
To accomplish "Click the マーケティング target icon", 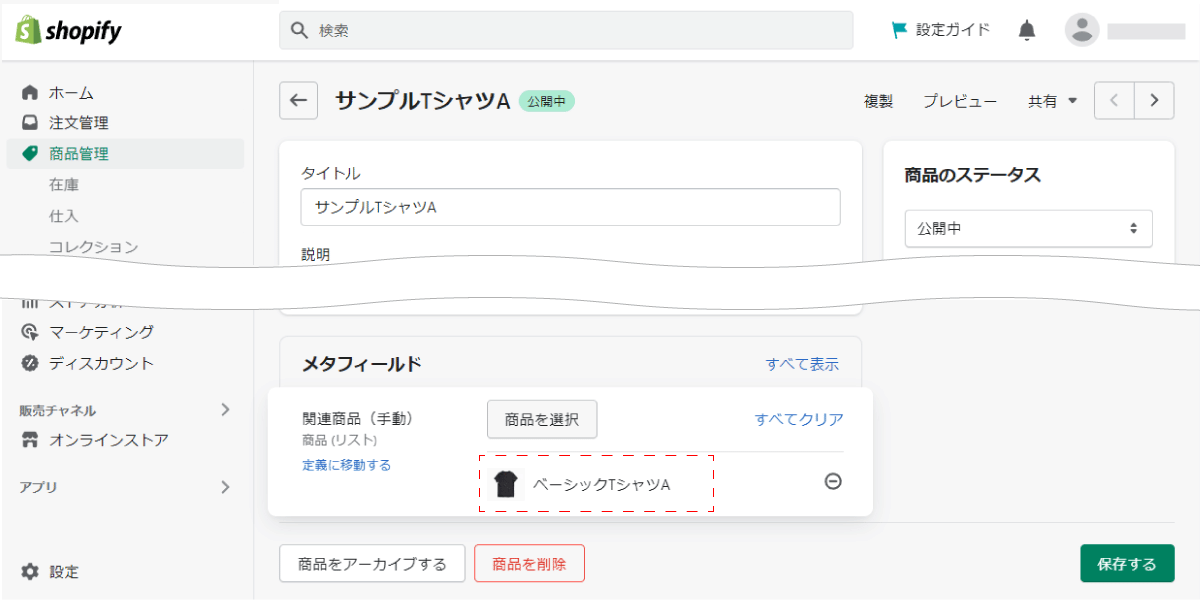I will (x=30, y=332).
